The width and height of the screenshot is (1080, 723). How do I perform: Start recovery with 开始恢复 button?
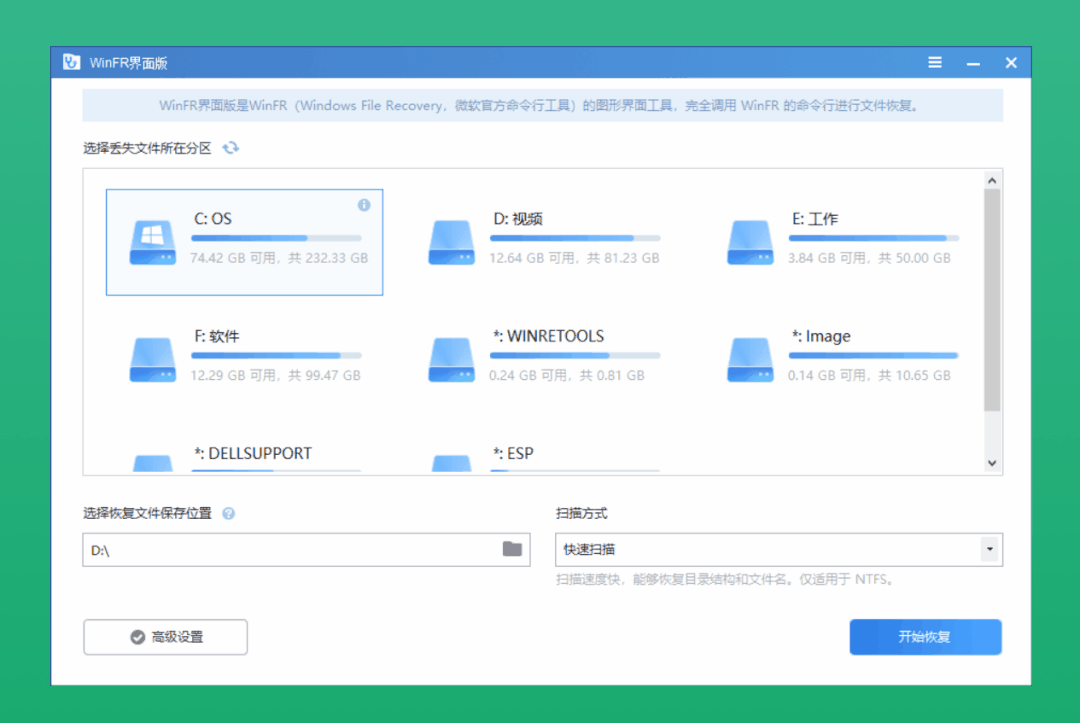coord(925,637)
